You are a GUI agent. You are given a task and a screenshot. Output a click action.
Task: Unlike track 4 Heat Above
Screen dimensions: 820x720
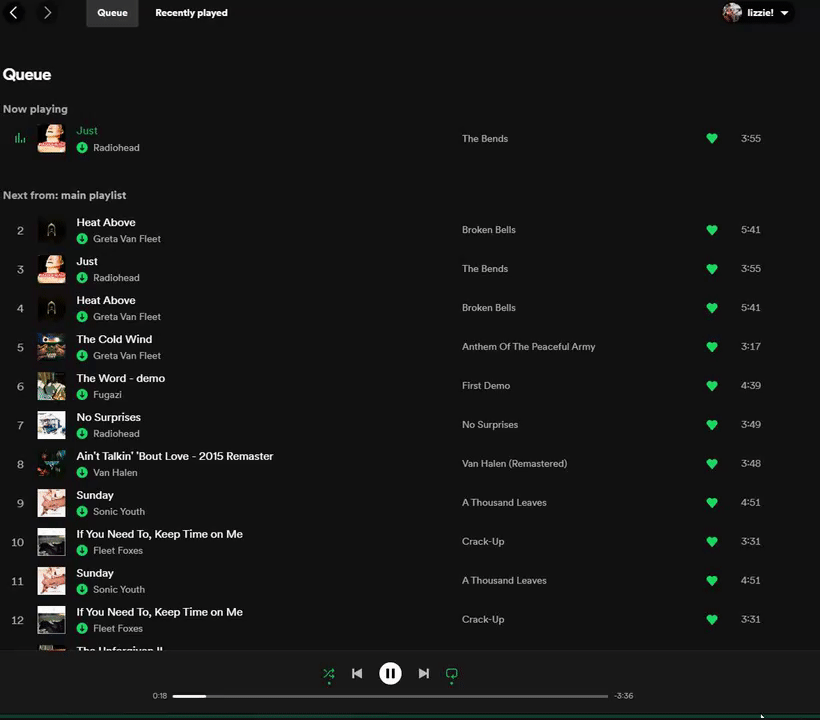(x=712, y=308)
